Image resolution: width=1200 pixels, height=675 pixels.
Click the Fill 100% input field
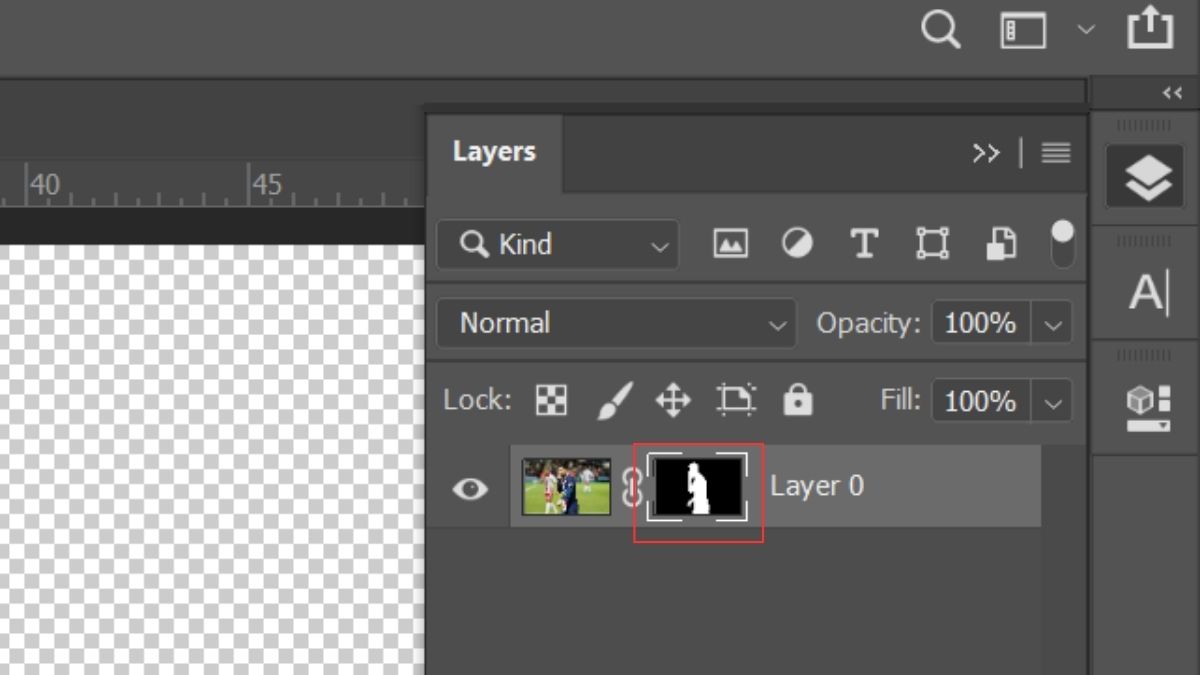click(980, 402)
